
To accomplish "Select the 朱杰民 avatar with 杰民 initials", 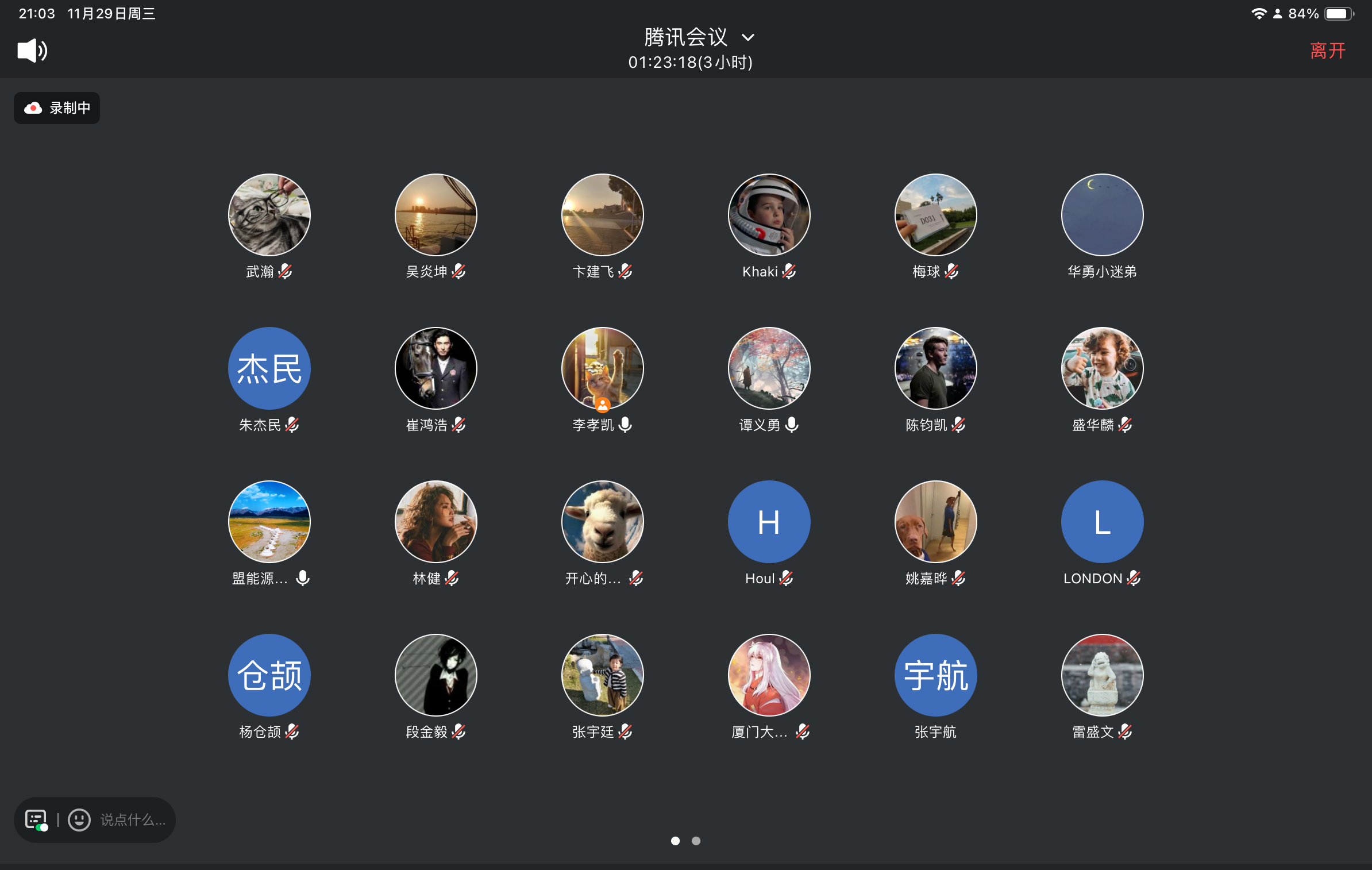I will (x=269, y=368).
